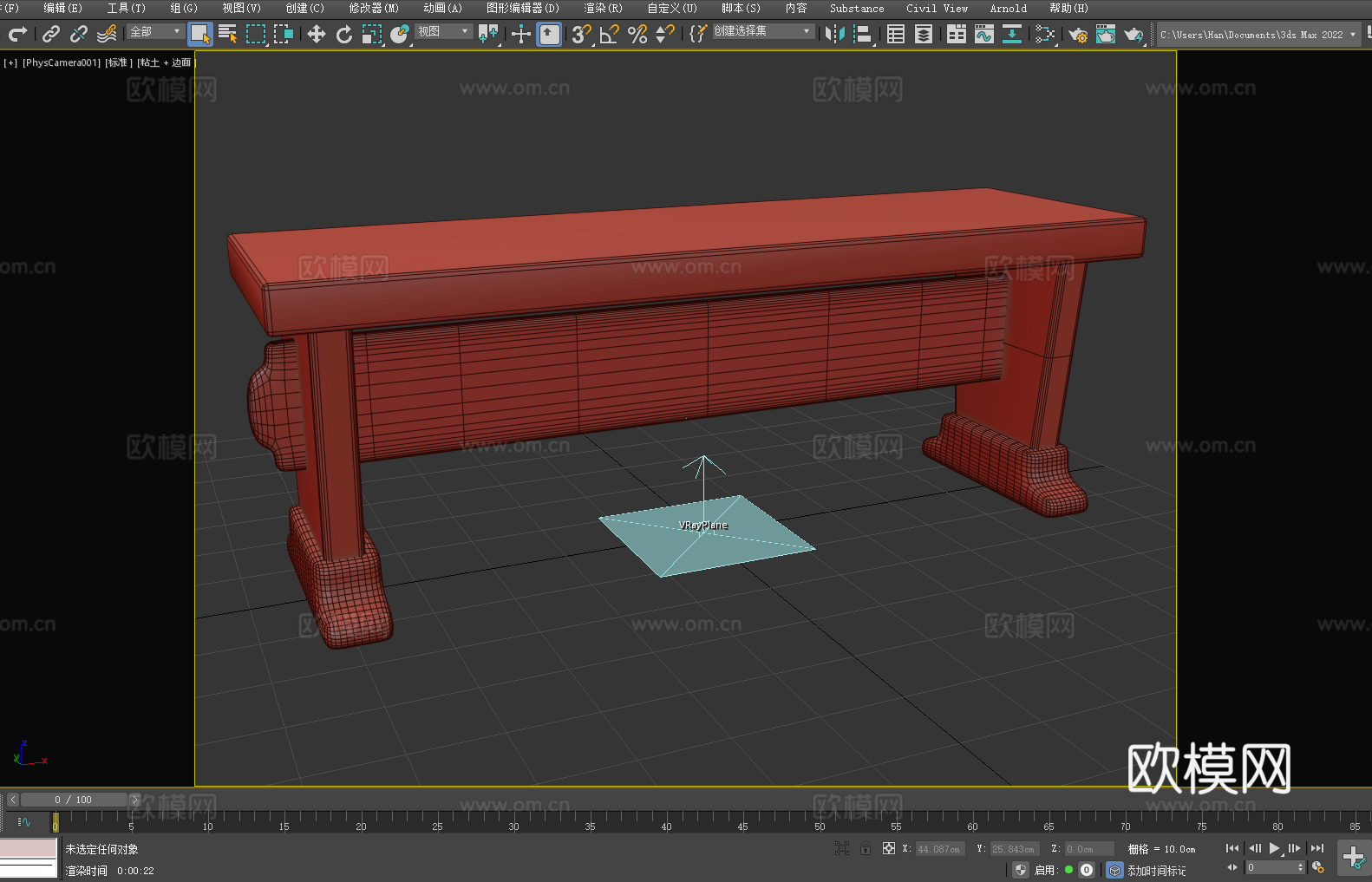
Task: Toggle Spinner Snap
Action: (x=665, y=34)
